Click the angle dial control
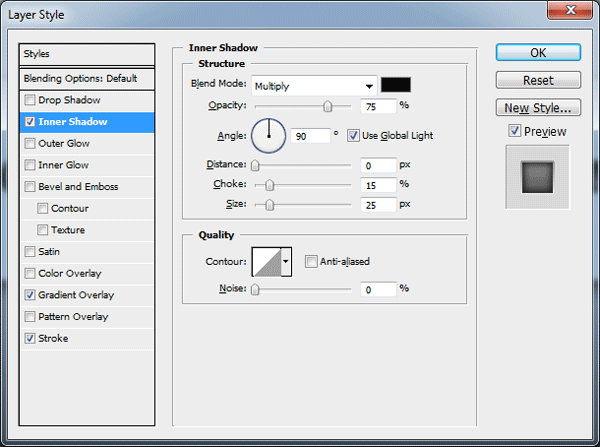The height and width of the screenshot is (447, 600). pos(268,136)
